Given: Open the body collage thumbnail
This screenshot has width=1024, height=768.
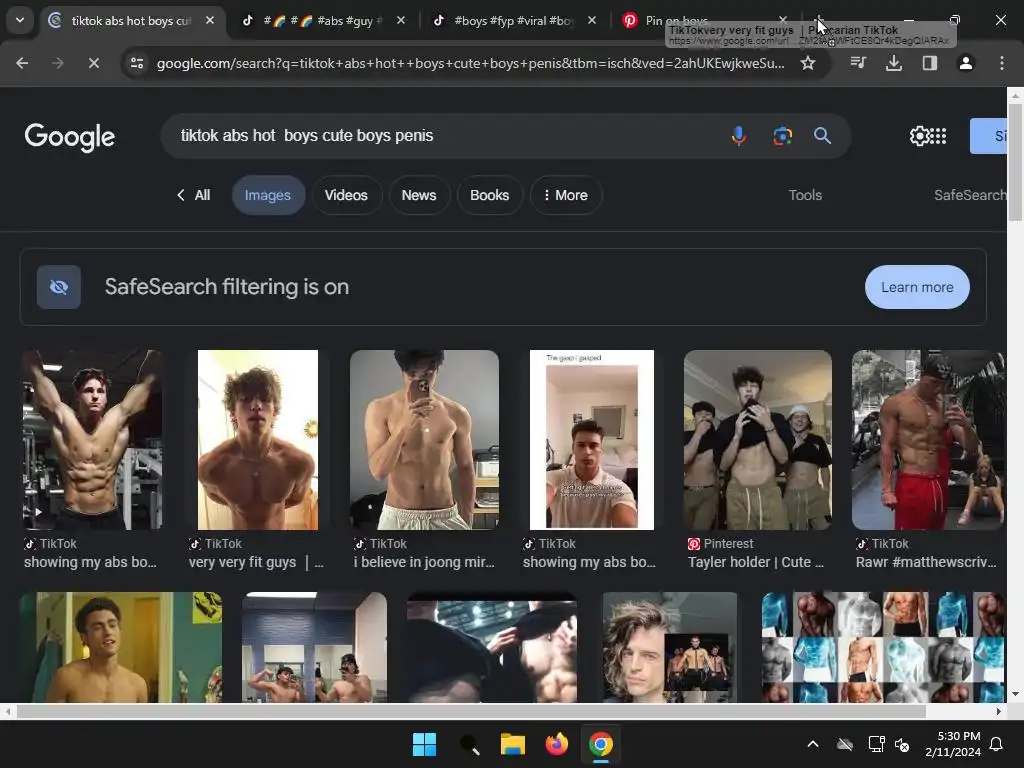Looking at the screenshot, I should (883, 647).
